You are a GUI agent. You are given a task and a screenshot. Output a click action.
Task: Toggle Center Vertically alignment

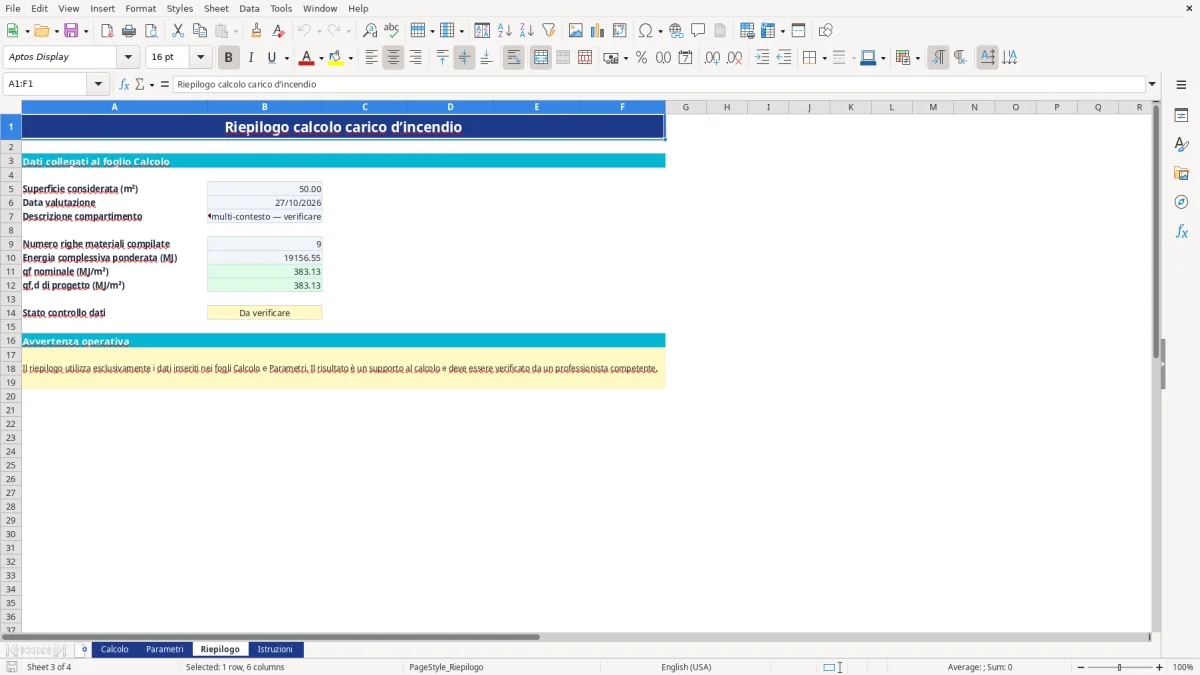click(464, 58)
